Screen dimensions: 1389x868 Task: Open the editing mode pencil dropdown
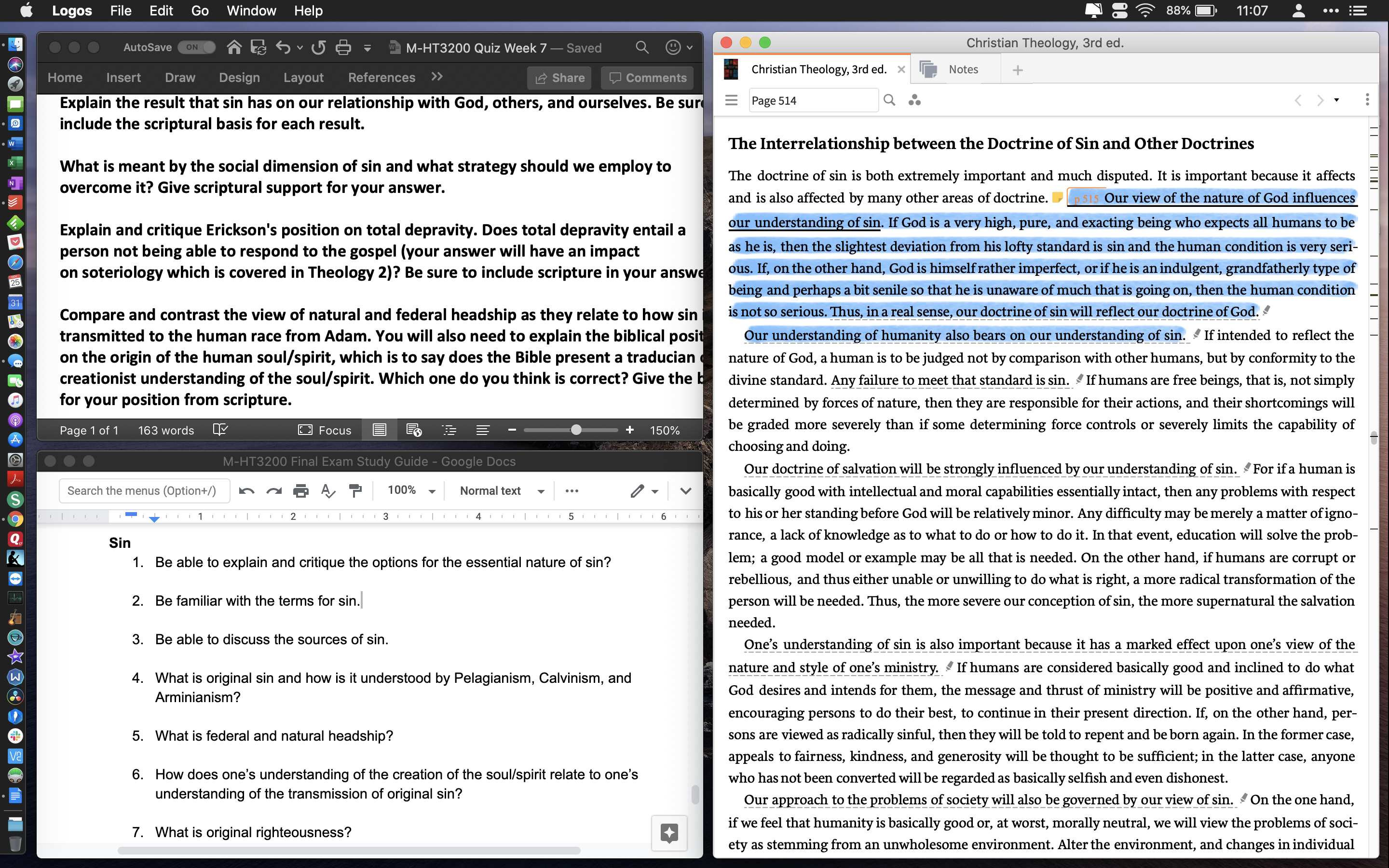click(644, 491)
